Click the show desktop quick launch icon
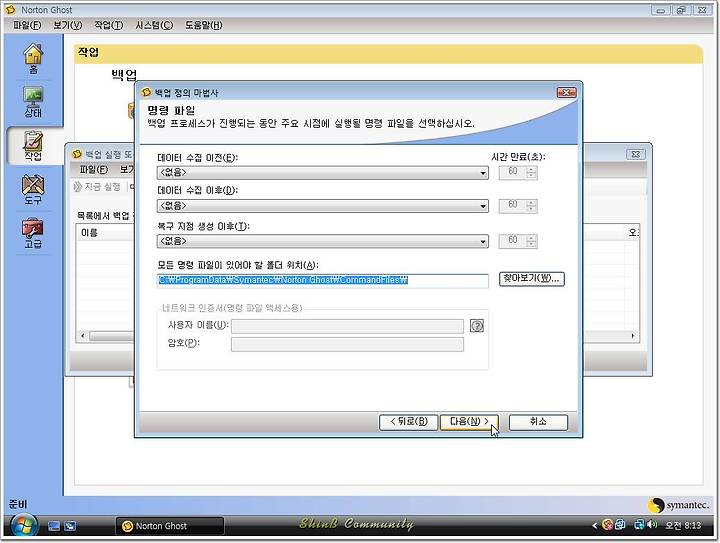 point(54,526)
